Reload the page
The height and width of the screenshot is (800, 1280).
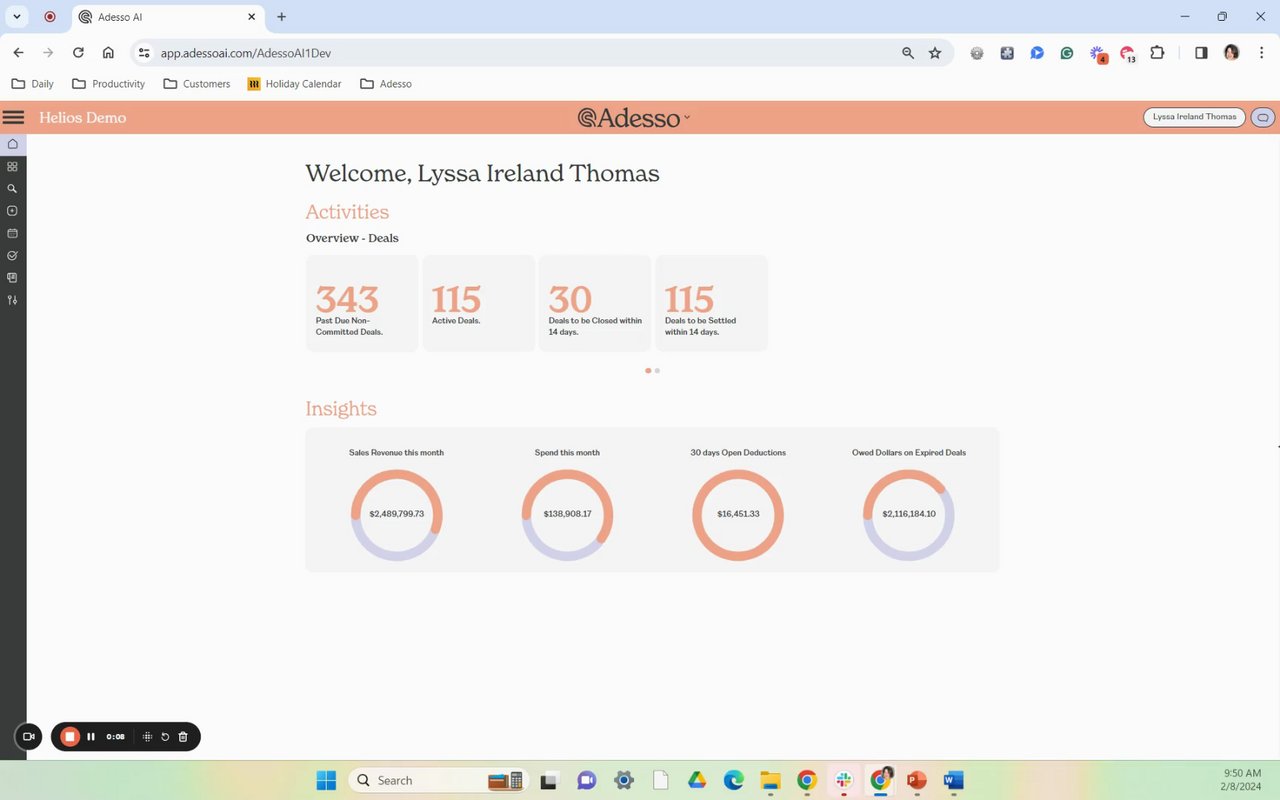coord(78,53)
